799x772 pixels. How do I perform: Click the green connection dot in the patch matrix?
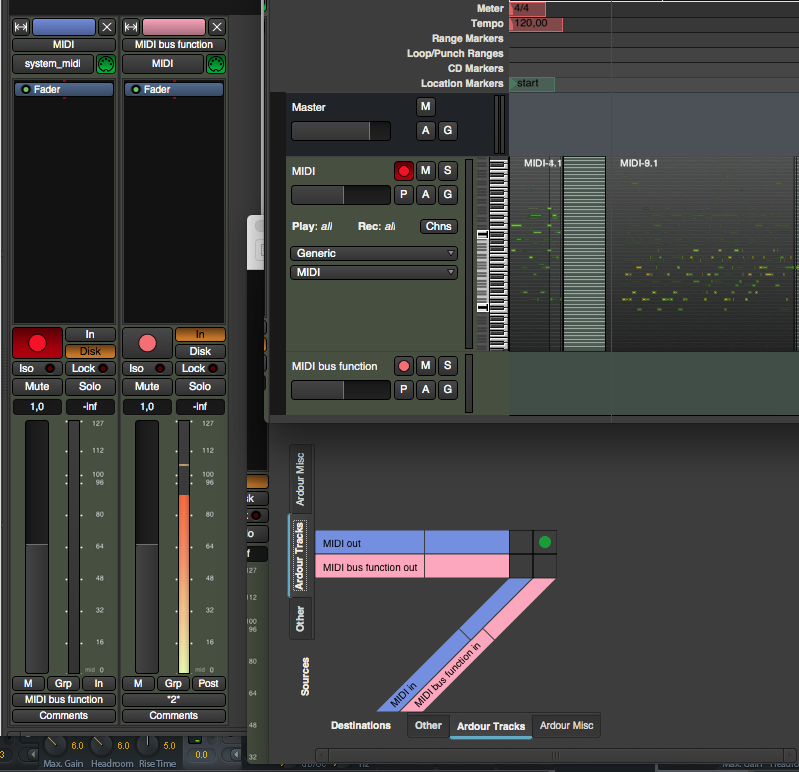click(544, 543)
